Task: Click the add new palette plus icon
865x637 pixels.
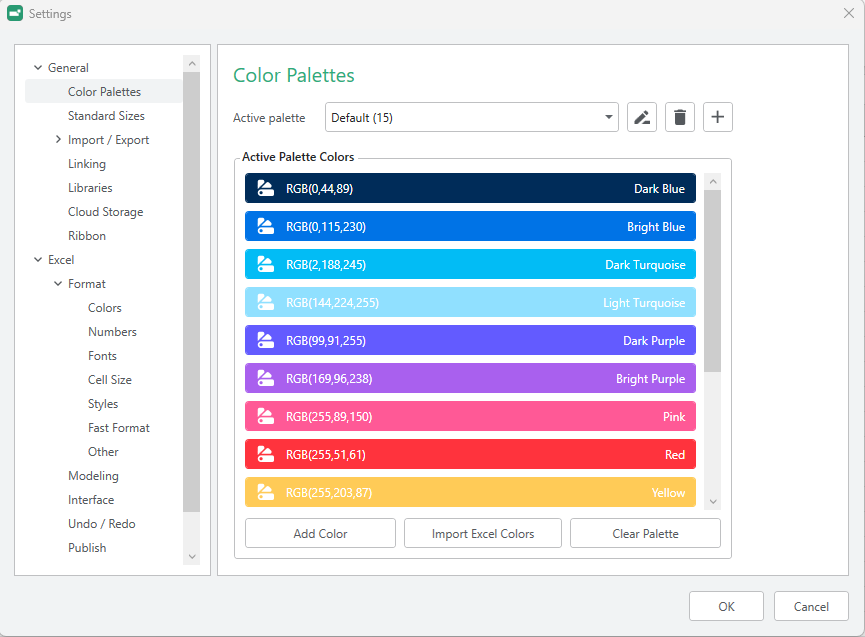Action: (717, 118)
